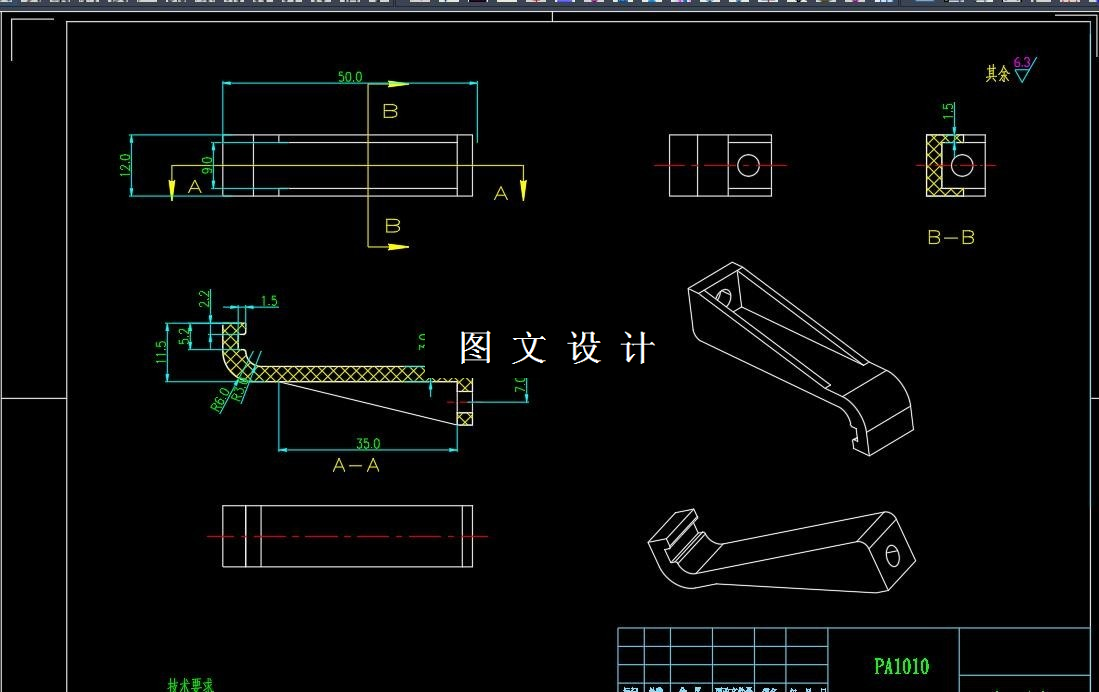Viewport: 1099px width, 692px height.
Task: Select the 9.0 vertical dimension text
Action: 207,165
